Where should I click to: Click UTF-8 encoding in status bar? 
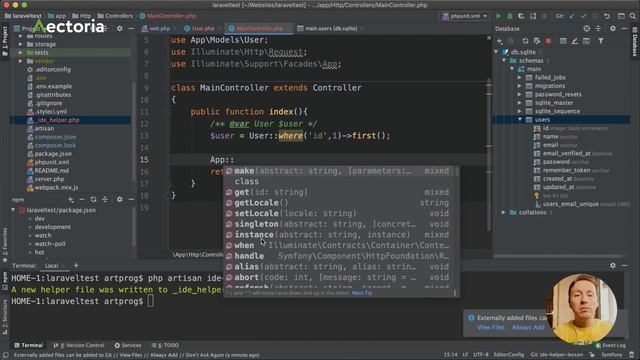480,355
